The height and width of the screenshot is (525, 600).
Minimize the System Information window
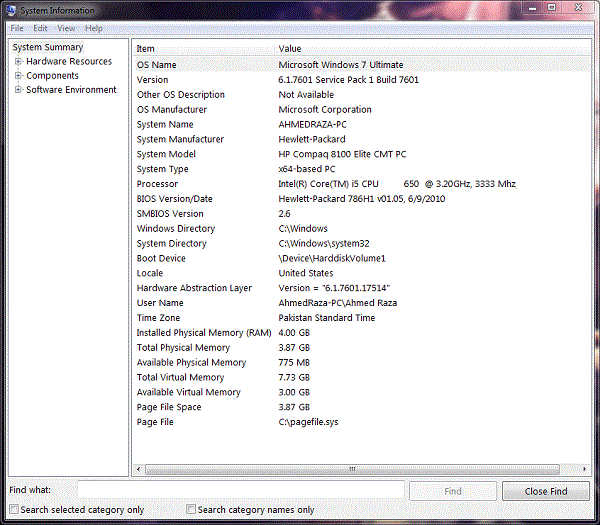point(532,8)
